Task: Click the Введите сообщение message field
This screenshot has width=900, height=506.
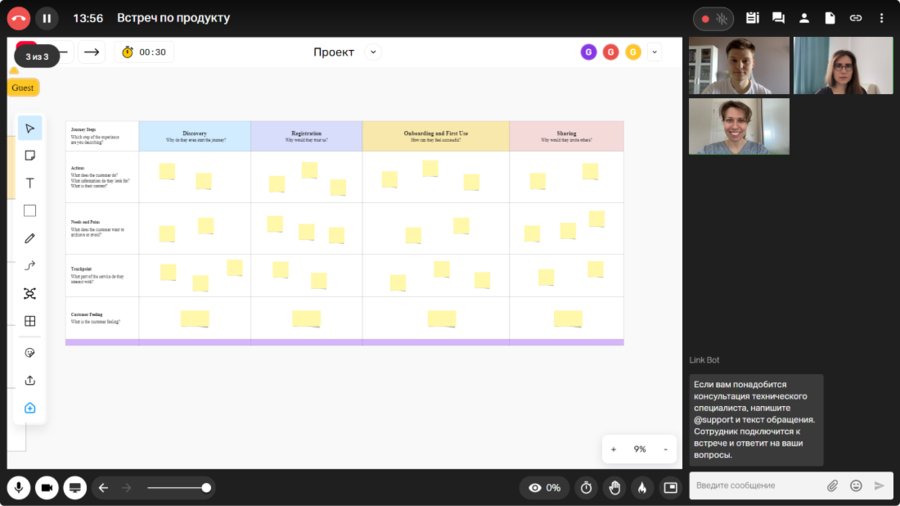Action: [755, 485]
